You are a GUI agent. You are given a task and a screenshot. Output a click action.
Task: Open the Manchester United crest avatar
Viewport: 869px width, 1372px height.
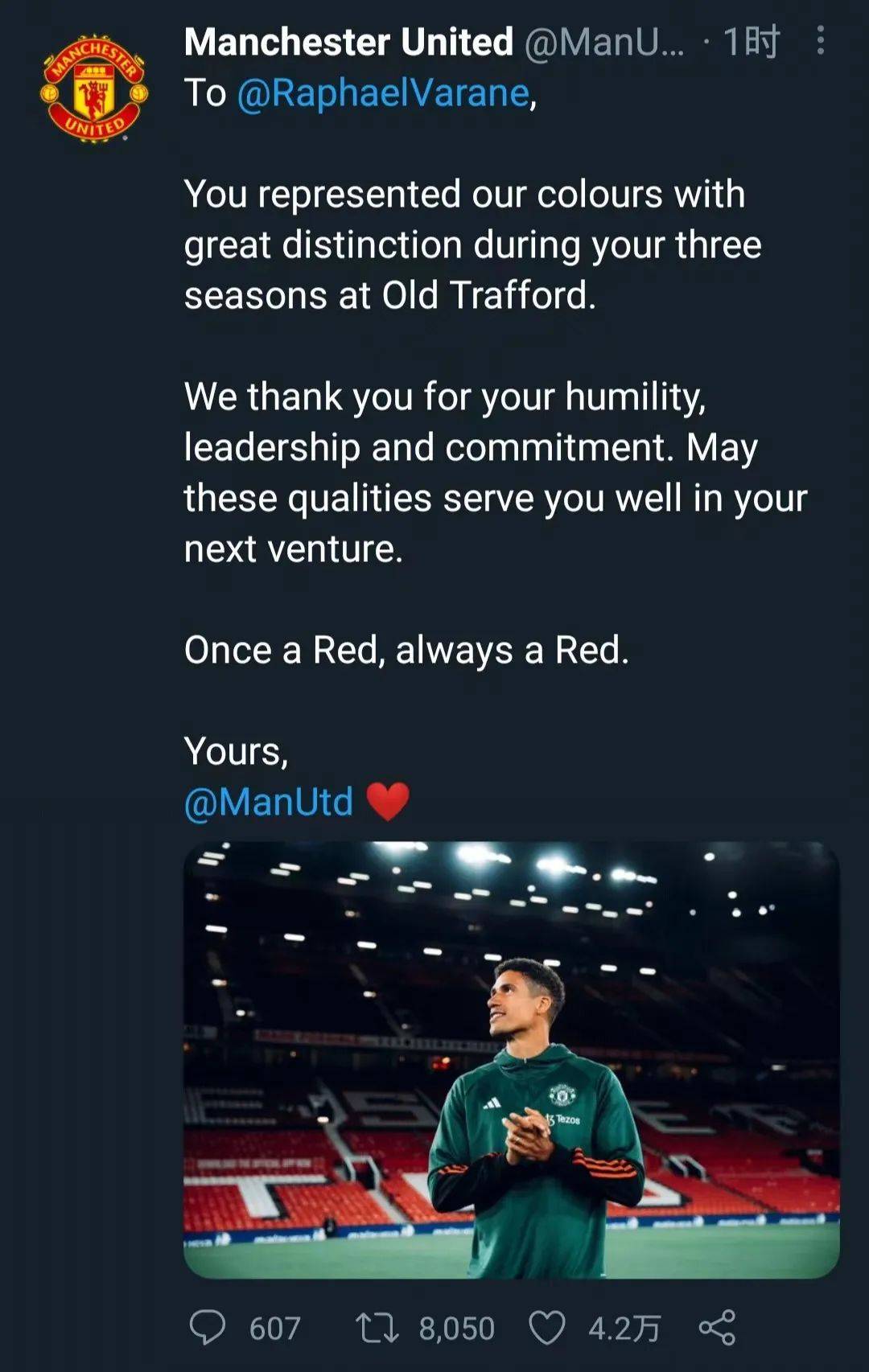94,88
